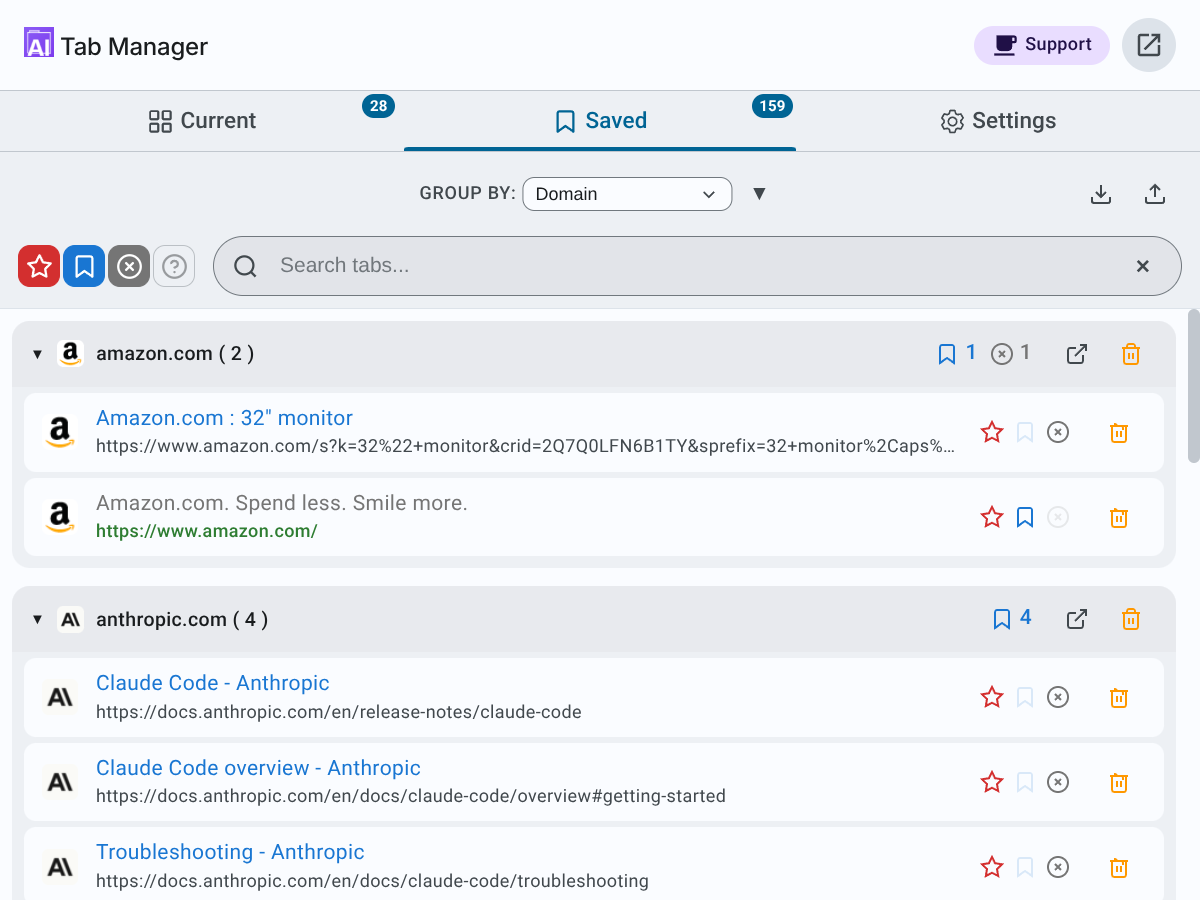Bookmark the Troubleshooting - Anthropic tab

point(1025,867)
